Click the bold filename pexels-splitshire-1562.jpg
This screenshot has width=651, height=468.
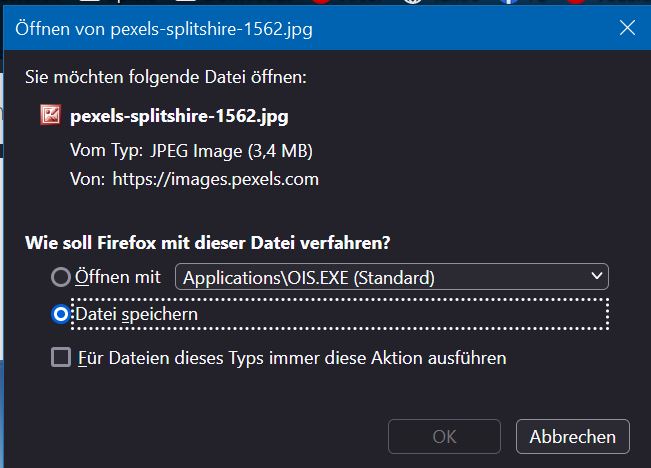[x=179, y=116]
